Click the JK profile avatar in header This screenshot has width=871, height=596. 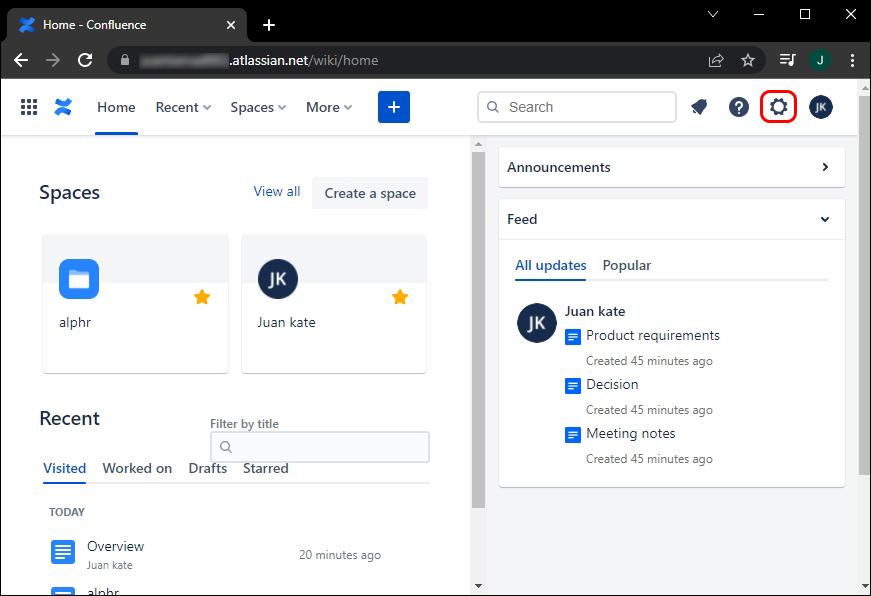coord(821,107)
